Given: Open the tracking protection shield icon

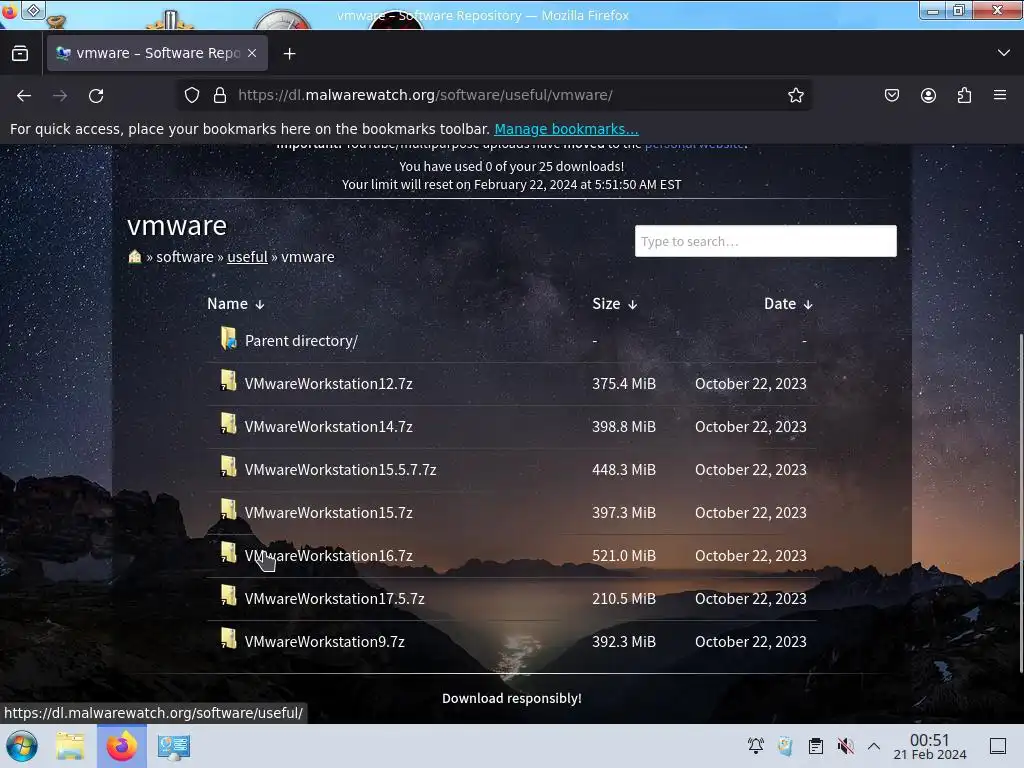Looking at the screenshot, I should pos(191,95).
